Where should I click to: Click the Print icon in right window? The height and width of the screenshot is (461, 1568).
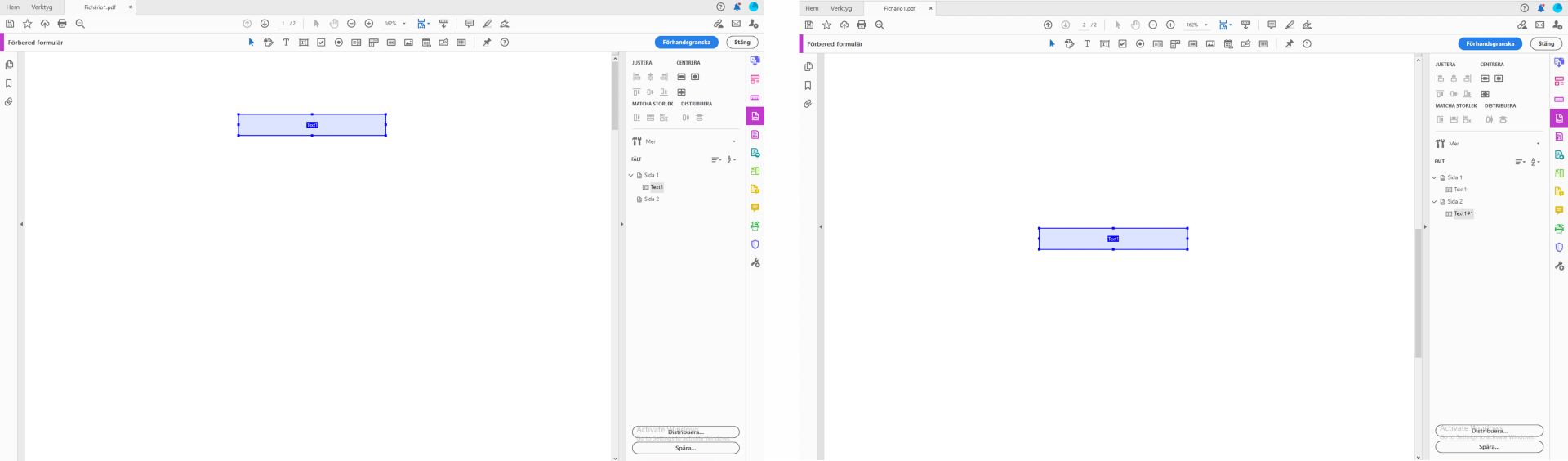862,25
